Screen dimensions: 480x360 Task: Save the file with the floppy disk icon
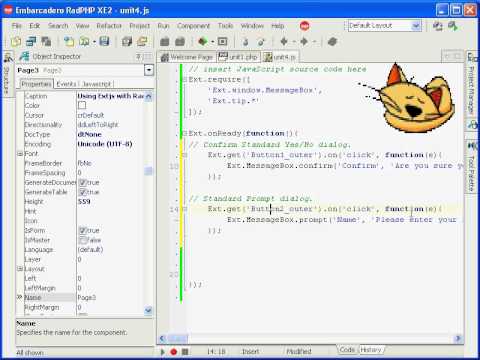[104, 41]
